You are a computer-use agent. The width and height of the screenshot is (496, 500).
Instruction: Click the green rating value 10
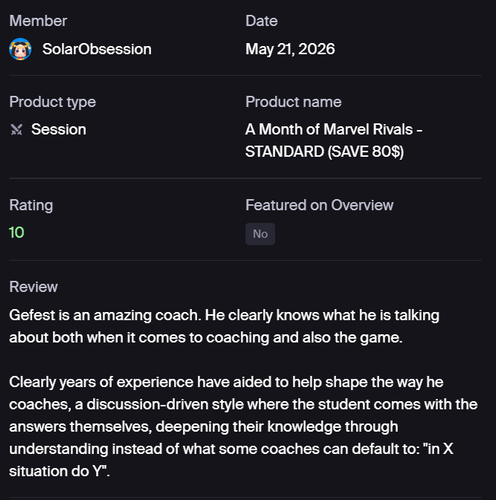tap(17, 232)
